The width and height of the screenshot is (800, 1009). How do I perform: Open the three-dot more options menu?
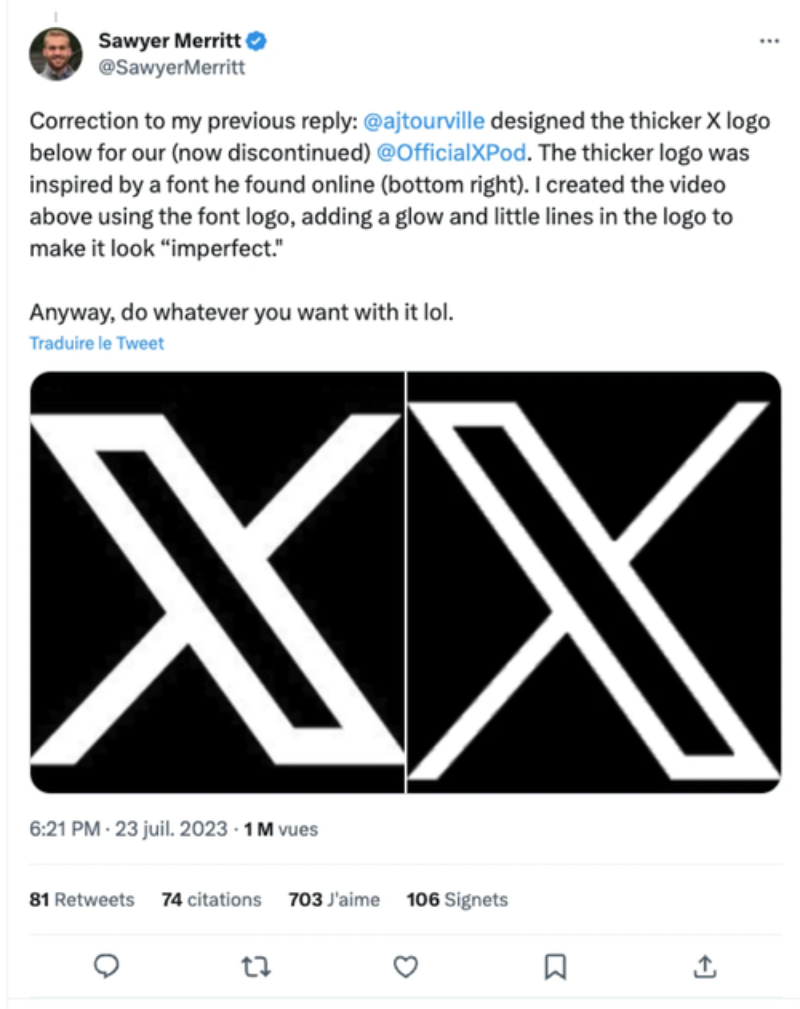pos(769,41)
